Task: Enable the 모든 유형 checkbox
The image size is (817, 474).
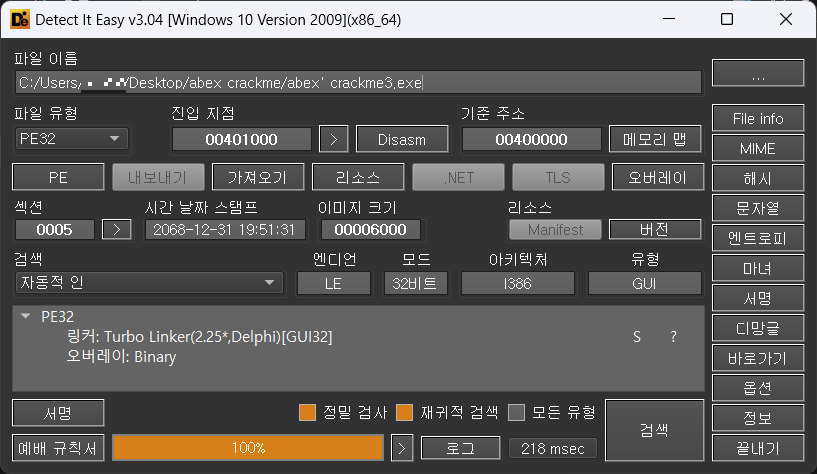Action: tap(516, 413)
